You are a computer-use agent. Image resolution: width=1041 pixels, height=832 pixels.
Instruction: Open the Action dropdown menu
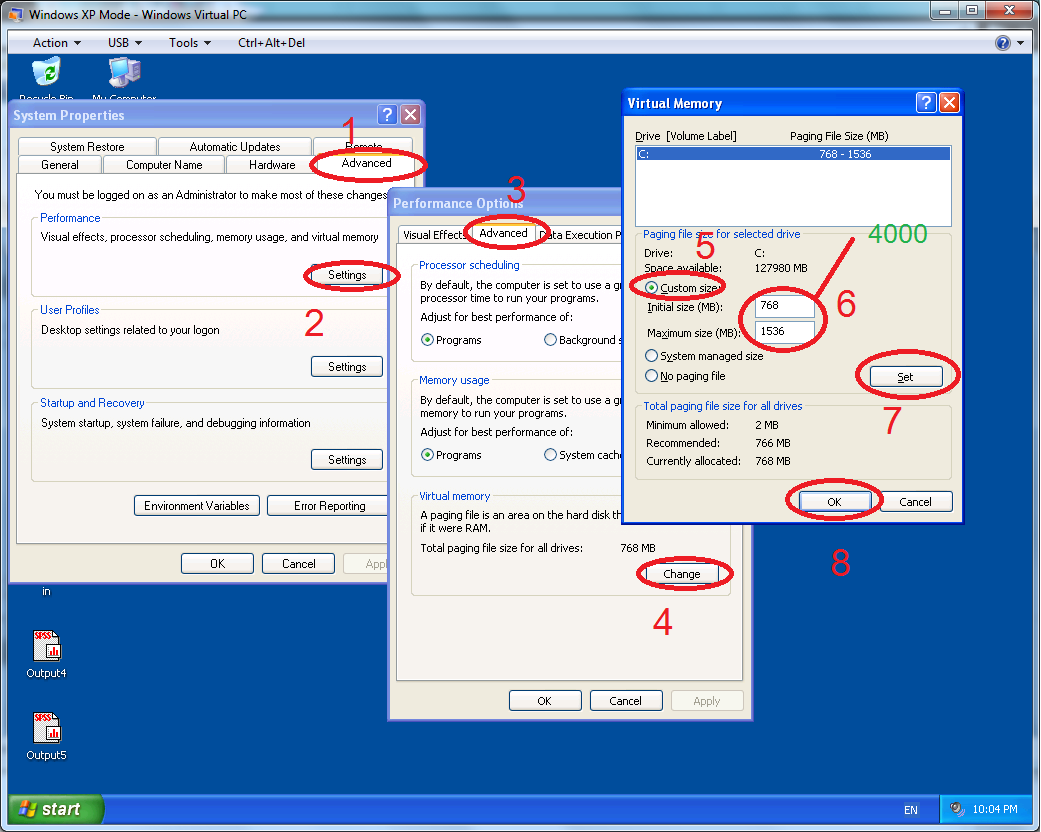57,43
